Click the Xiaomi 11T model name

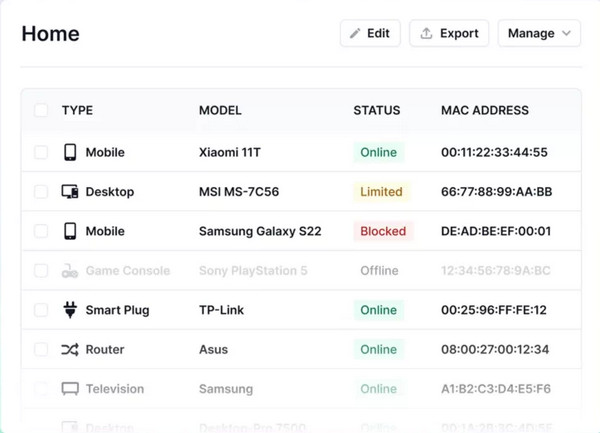230,152
